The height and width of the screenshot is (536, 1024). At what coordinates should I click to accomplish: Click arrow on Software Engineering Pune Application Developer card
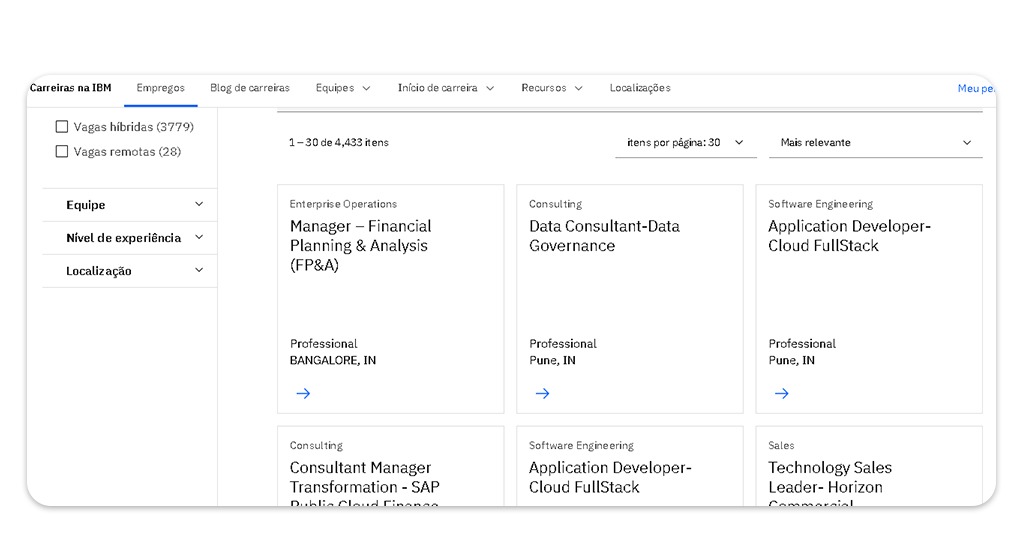point(781,393)
